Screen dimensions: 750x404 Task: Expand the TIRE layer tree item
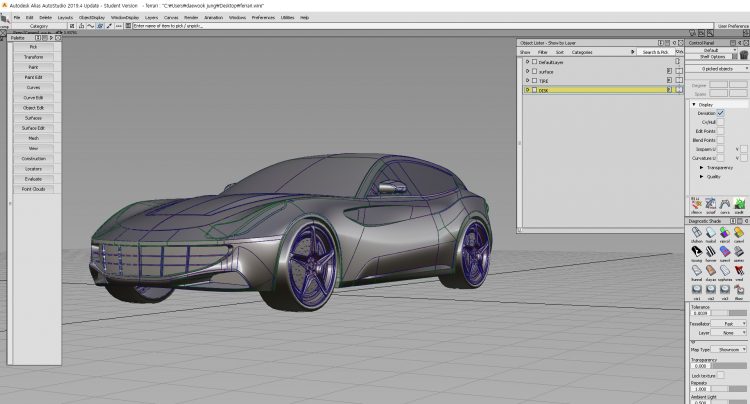pos(527,81)
